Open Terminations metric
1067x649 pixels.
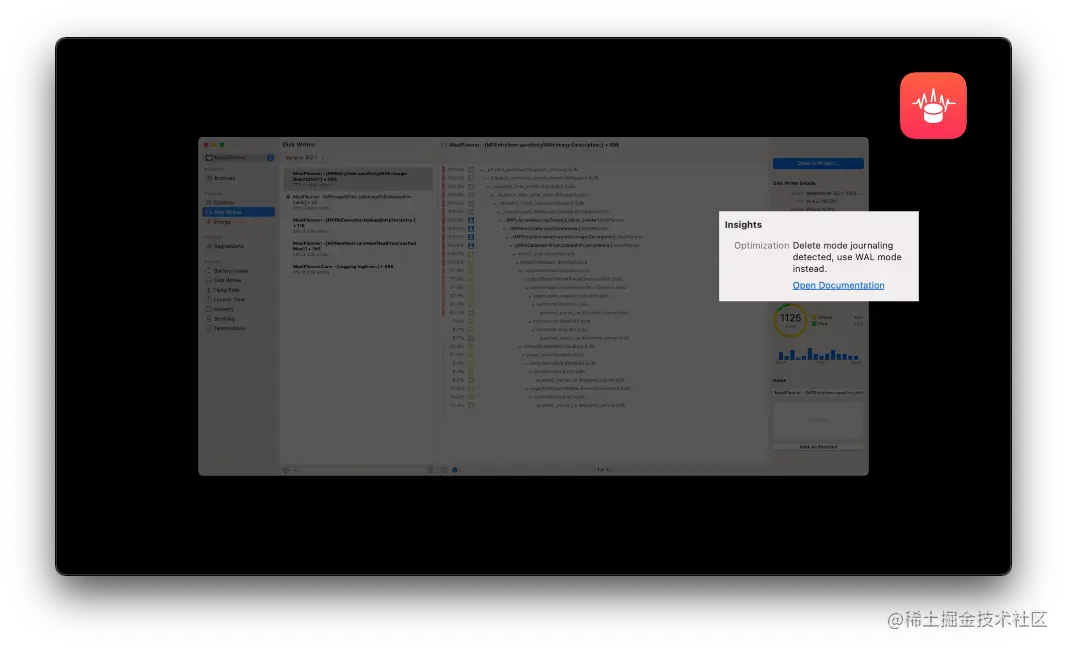(229, 328)
